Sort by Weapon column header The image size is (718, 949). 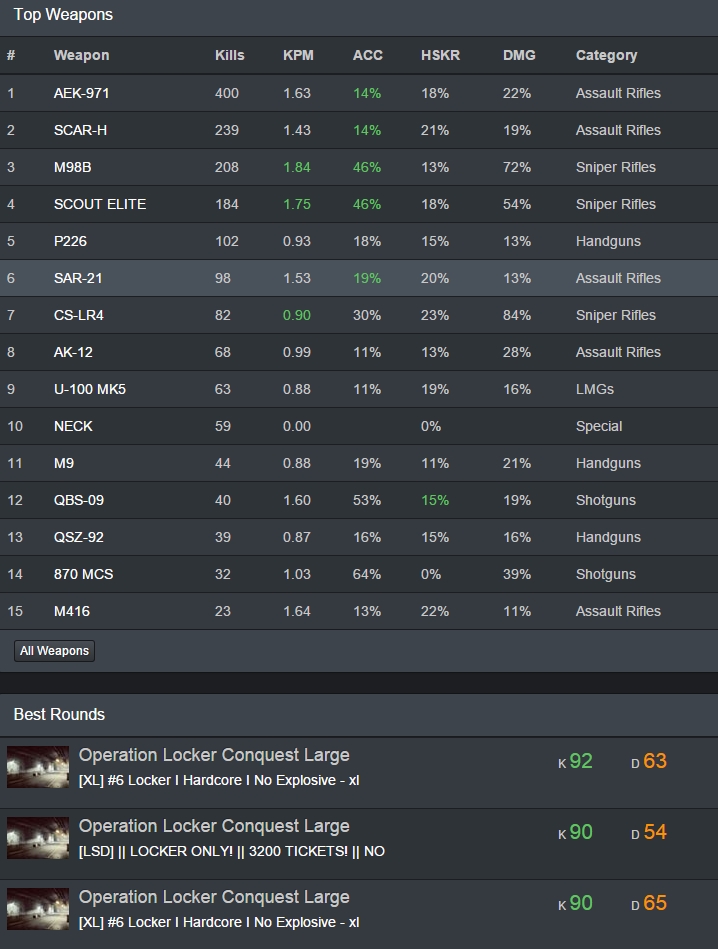(x=81, y=55)
